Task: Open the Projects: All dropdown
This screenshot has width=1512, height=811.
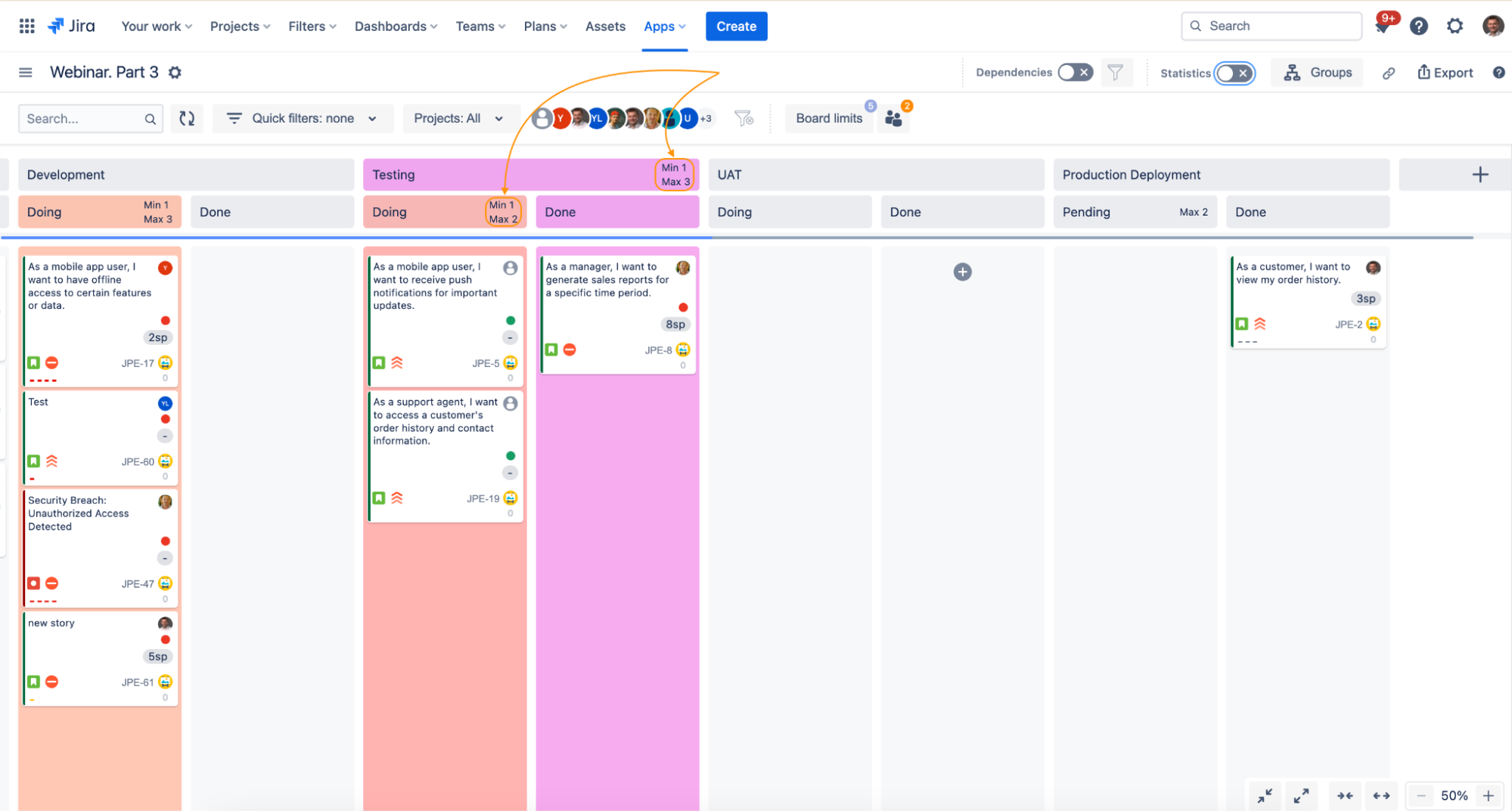Action: [458, 119]
